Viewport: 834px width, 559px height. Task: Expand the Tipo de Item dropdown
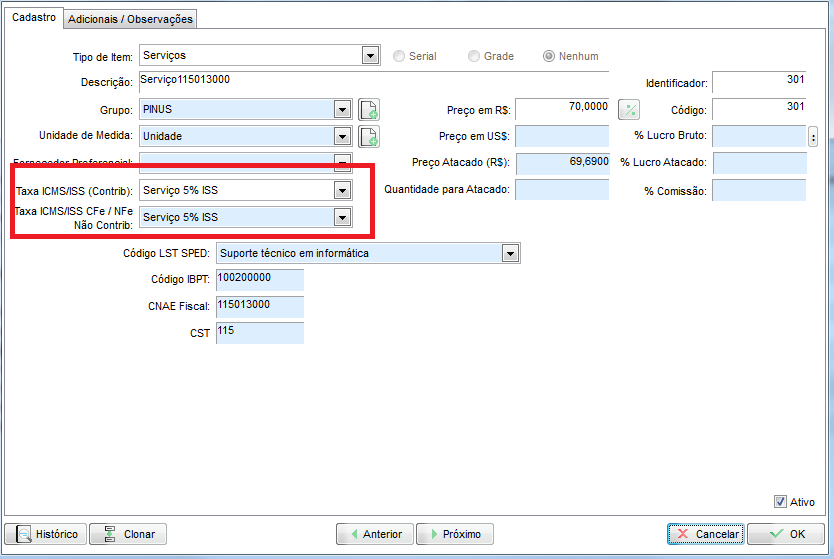coord(370,56)
